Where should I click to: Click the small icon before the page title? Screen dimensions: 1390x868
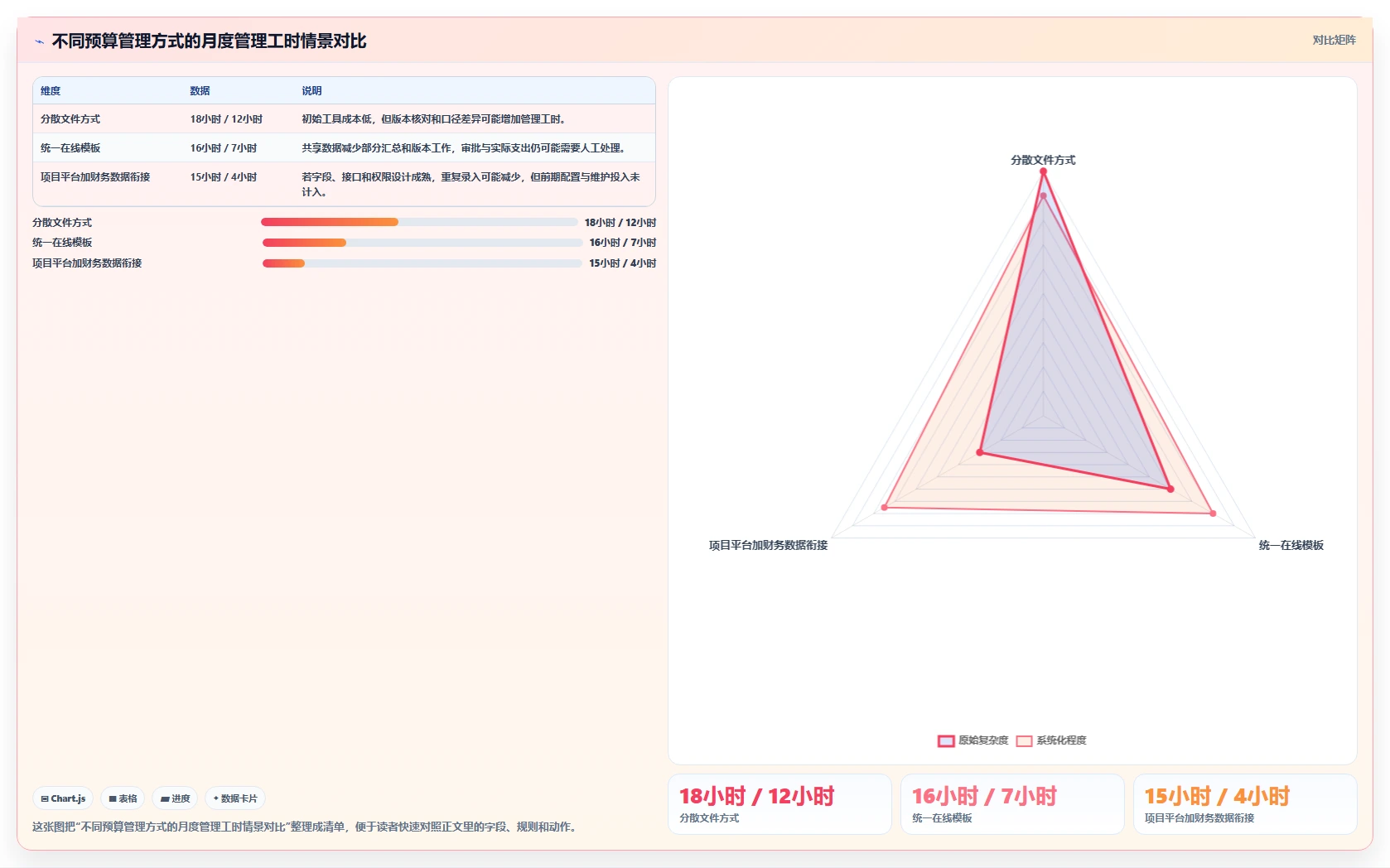[x=39, y=41]
